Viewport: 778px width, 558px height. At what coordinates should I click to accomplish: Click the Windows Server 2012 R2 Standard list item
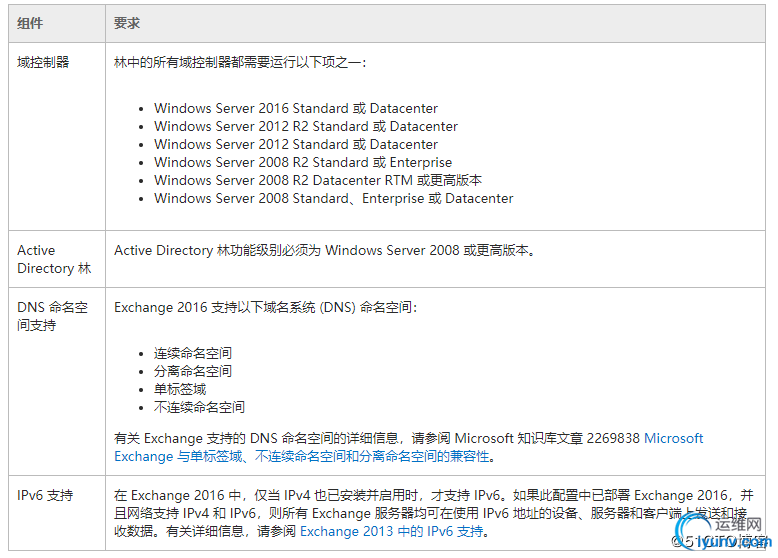coord(306,126)
